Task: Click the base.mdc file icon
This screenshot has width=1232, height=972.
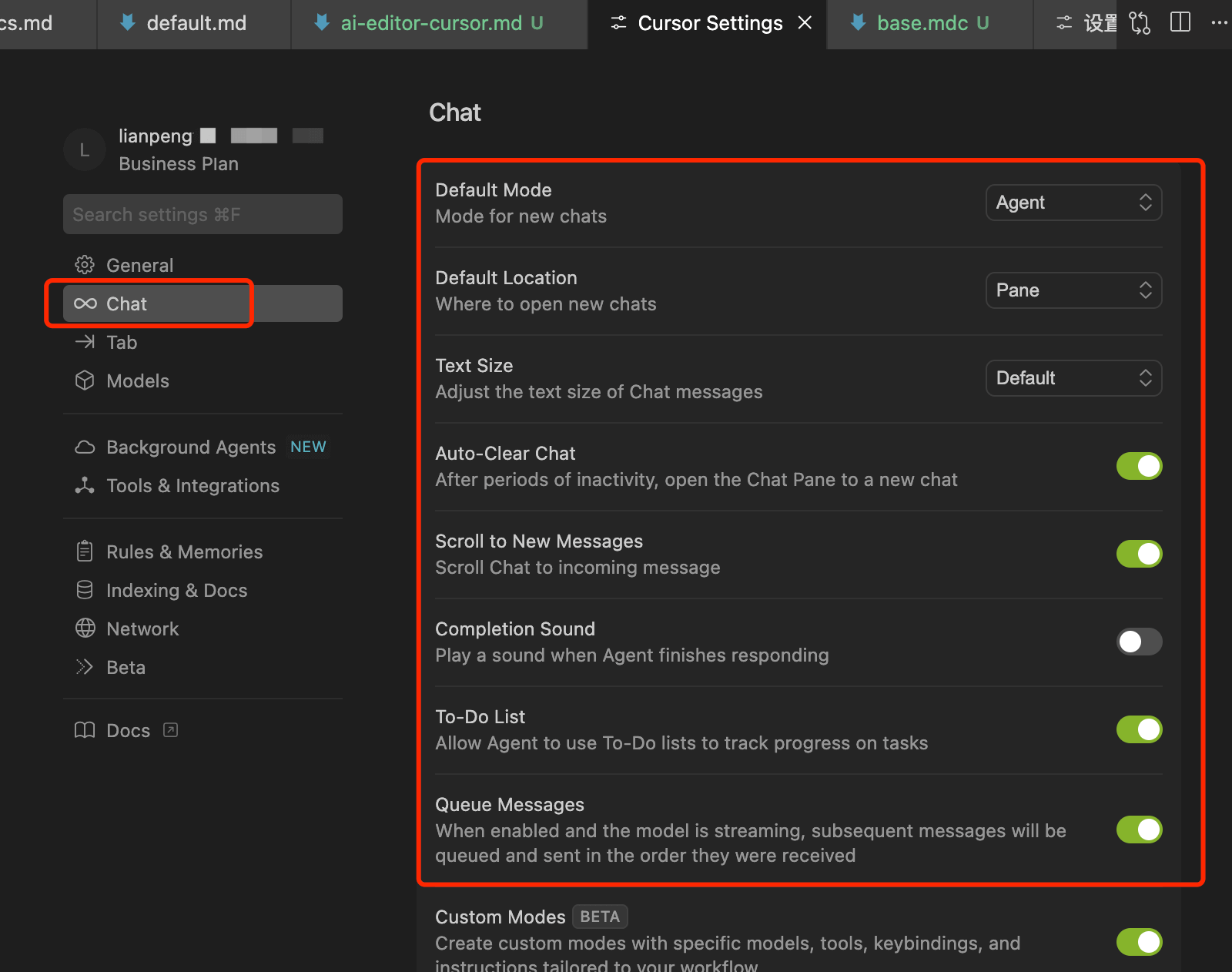Action: tap(858, 22)
